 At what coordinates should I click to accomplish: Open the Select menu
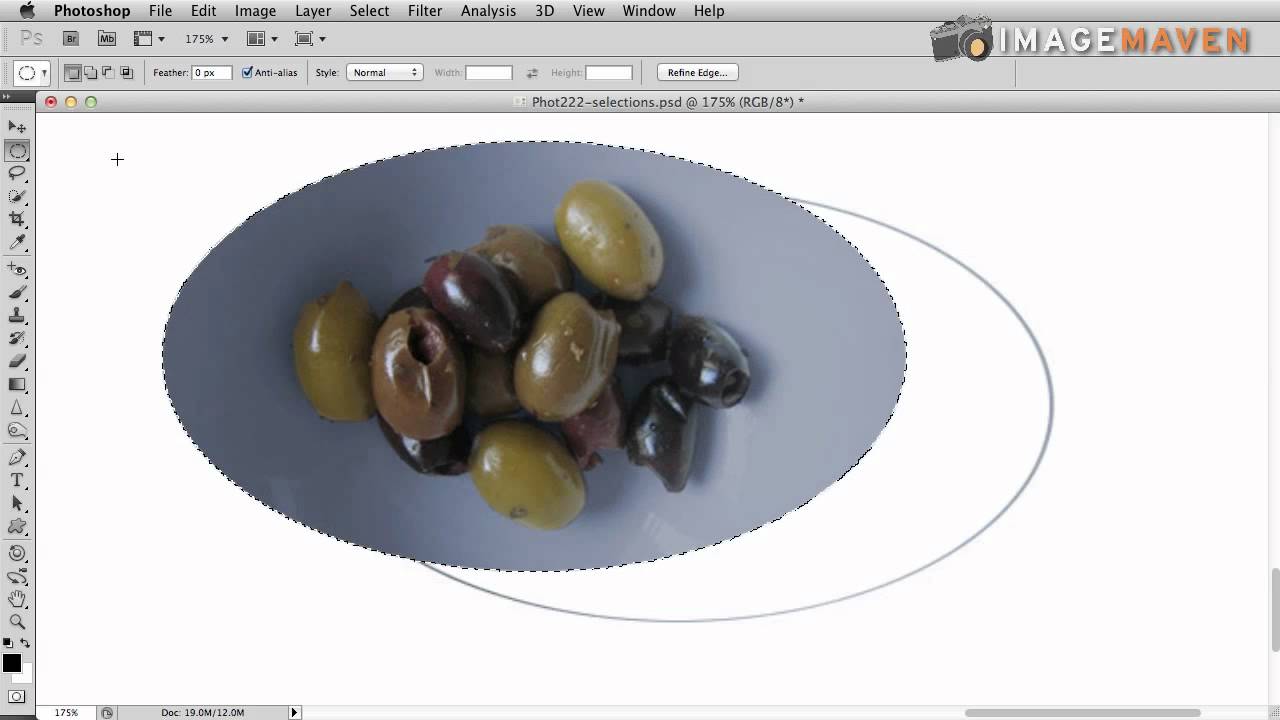pyautogui.click(x=369, y=11)
